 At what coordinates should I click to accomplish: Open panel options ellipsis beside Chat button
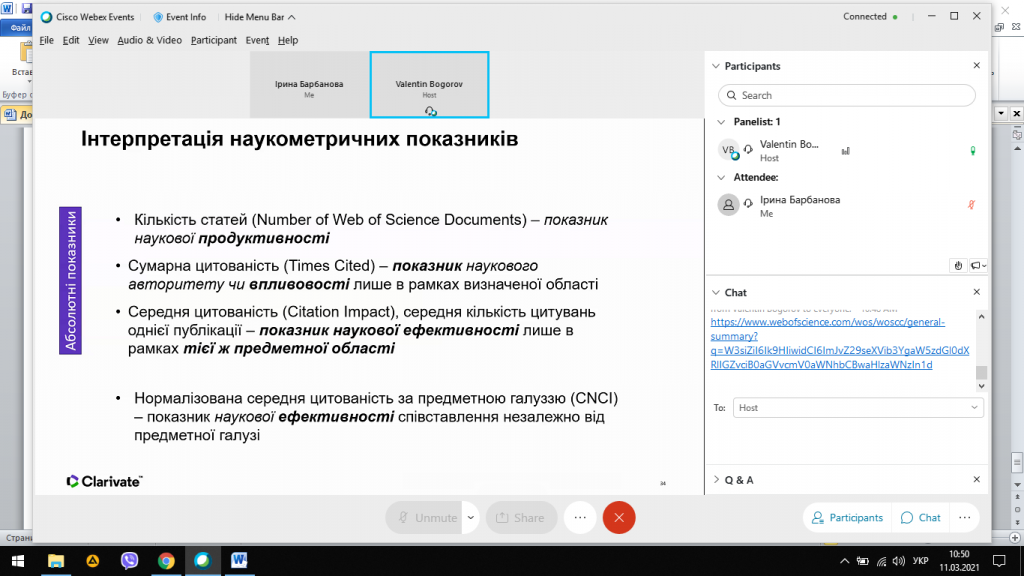pyautogui.click(x=965, y=517)
